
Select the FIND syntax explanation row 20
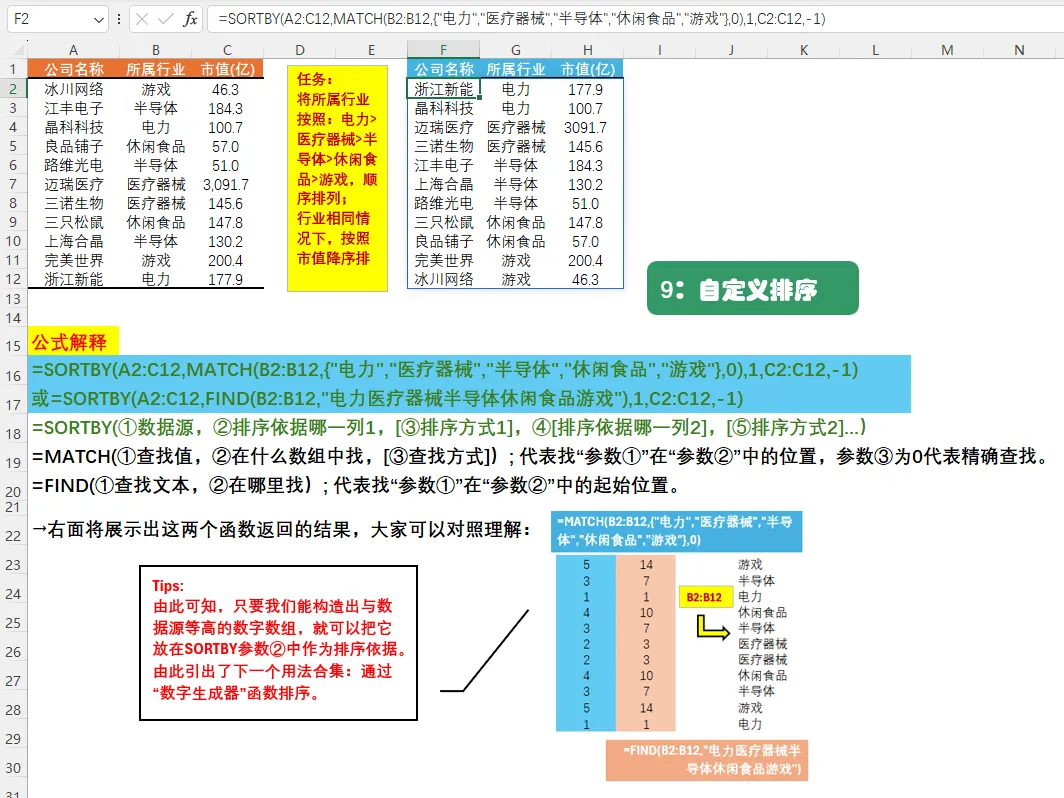[x=356, y=485]
